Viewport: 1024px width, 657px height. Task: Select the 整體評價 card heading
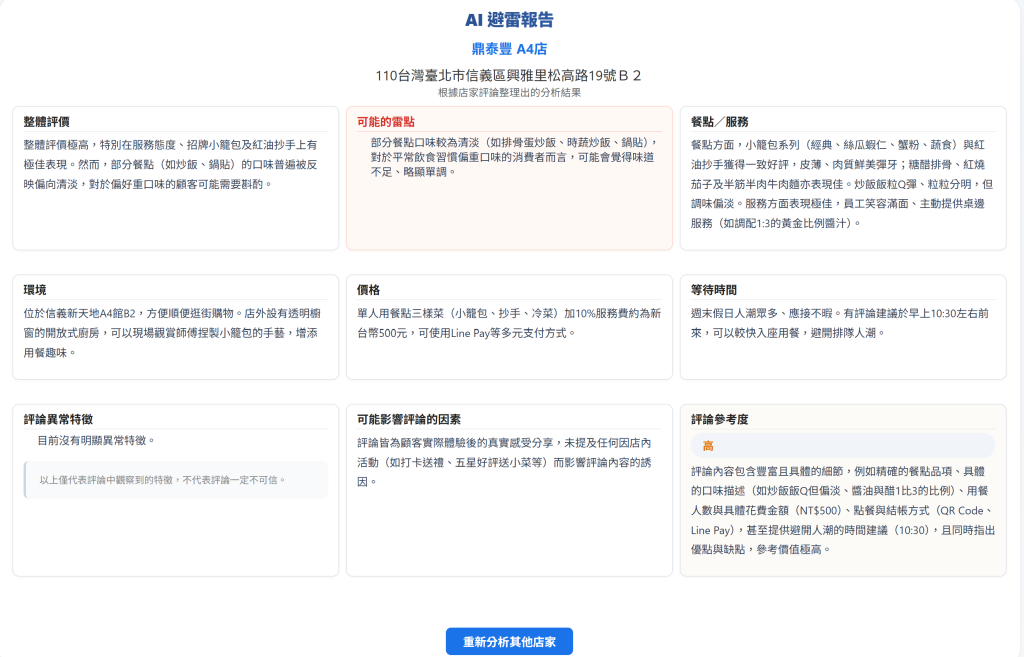[46, 122]
